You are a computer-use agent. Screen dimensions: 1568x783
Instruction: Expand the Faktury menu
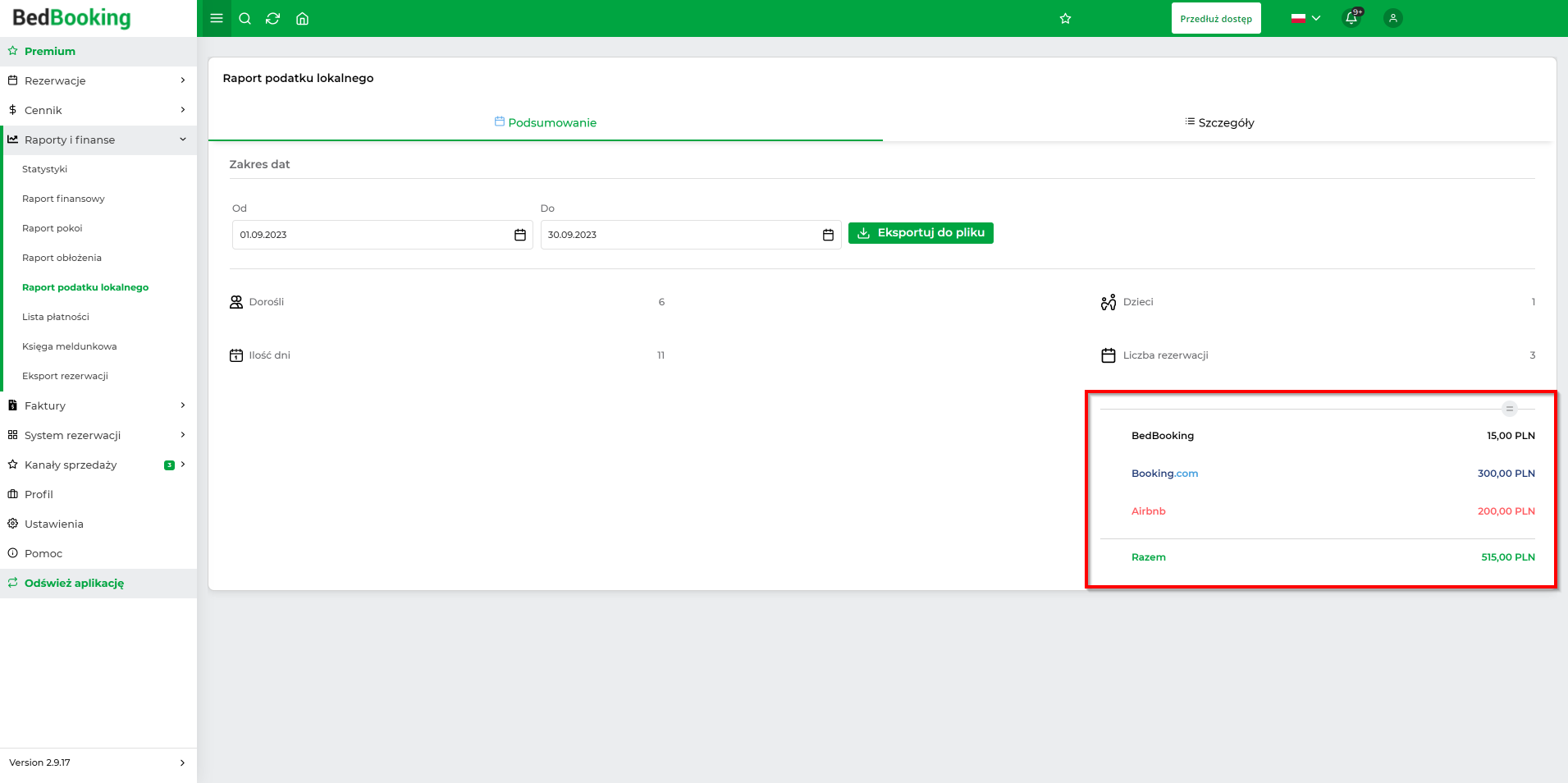pos(98,405)
